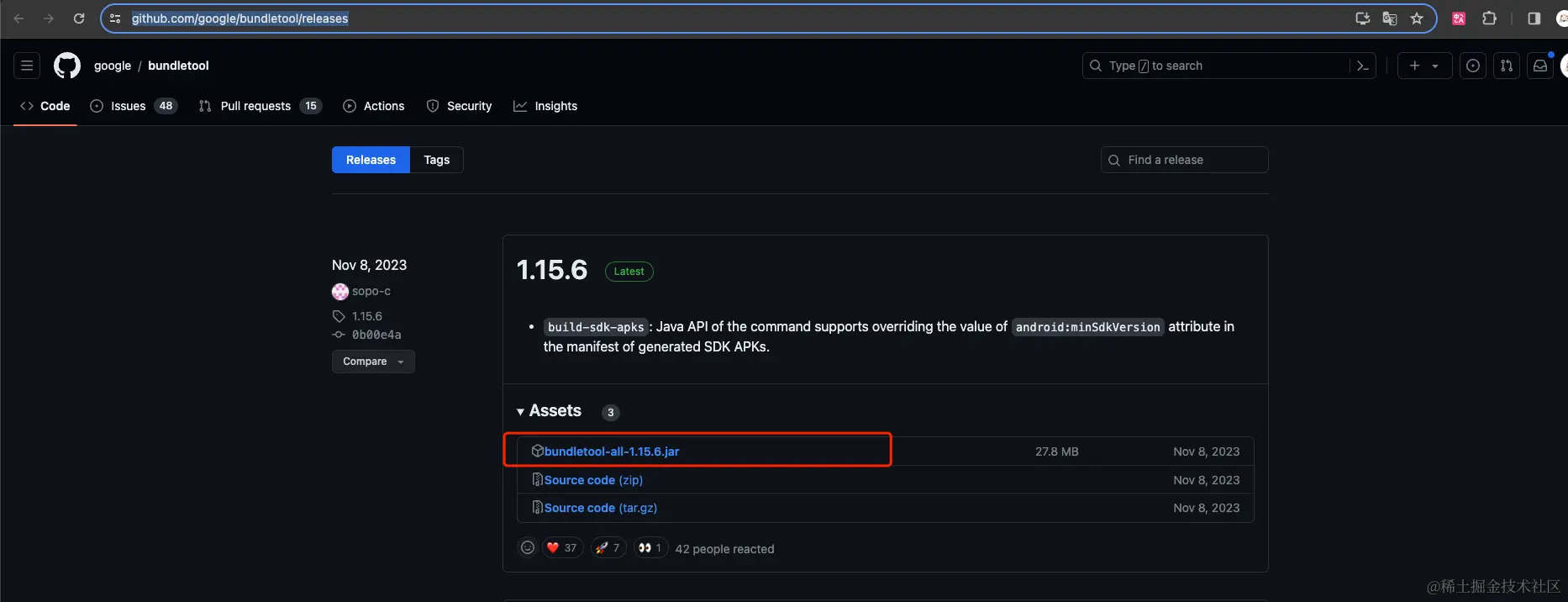Download Source code (zip)
Viewport: 1568px width, 602px height.
click(x=593, y=480)
